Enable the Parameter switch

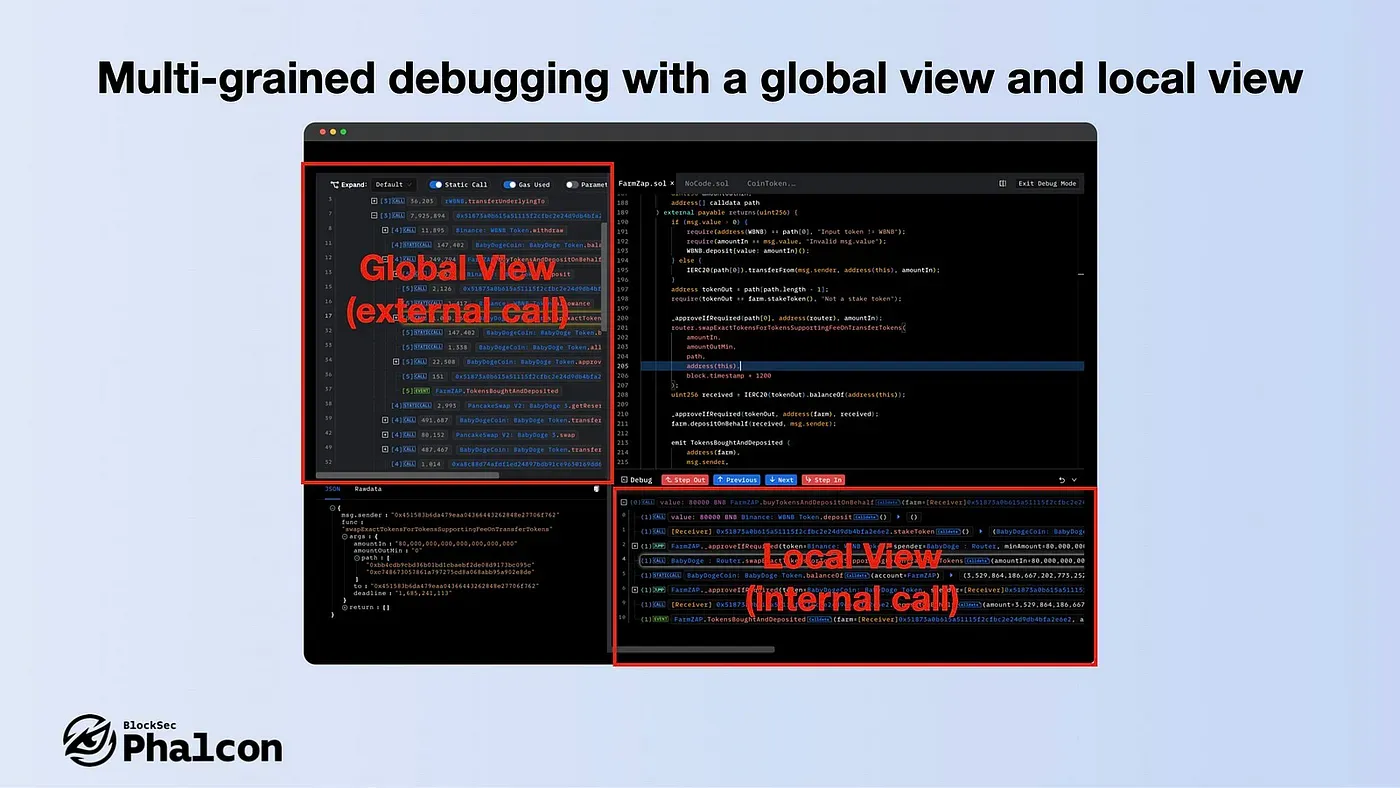click(x=572, y=185)
